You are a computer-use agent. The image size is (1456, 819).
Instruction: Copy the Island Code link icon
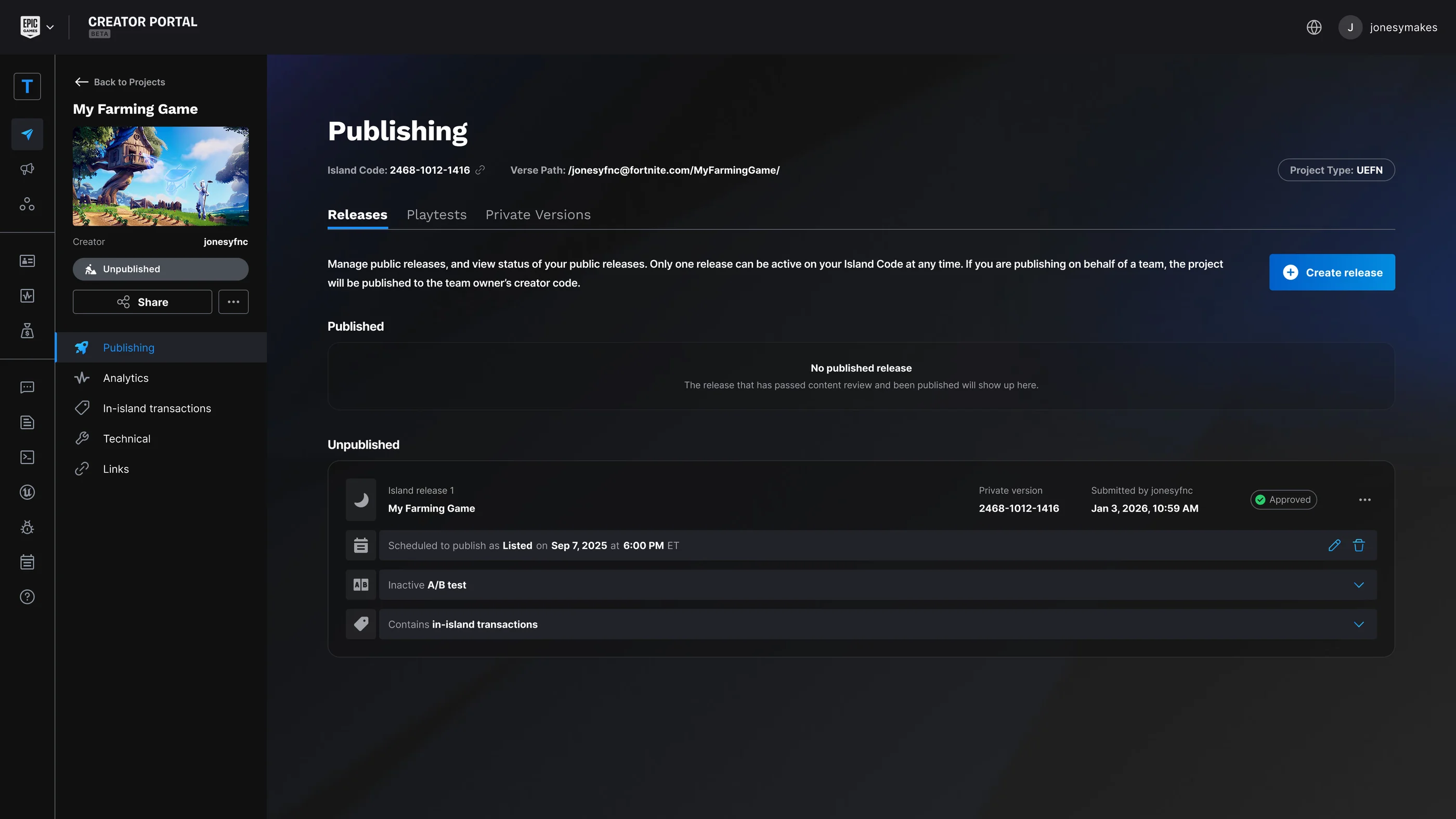pos(480,170)
